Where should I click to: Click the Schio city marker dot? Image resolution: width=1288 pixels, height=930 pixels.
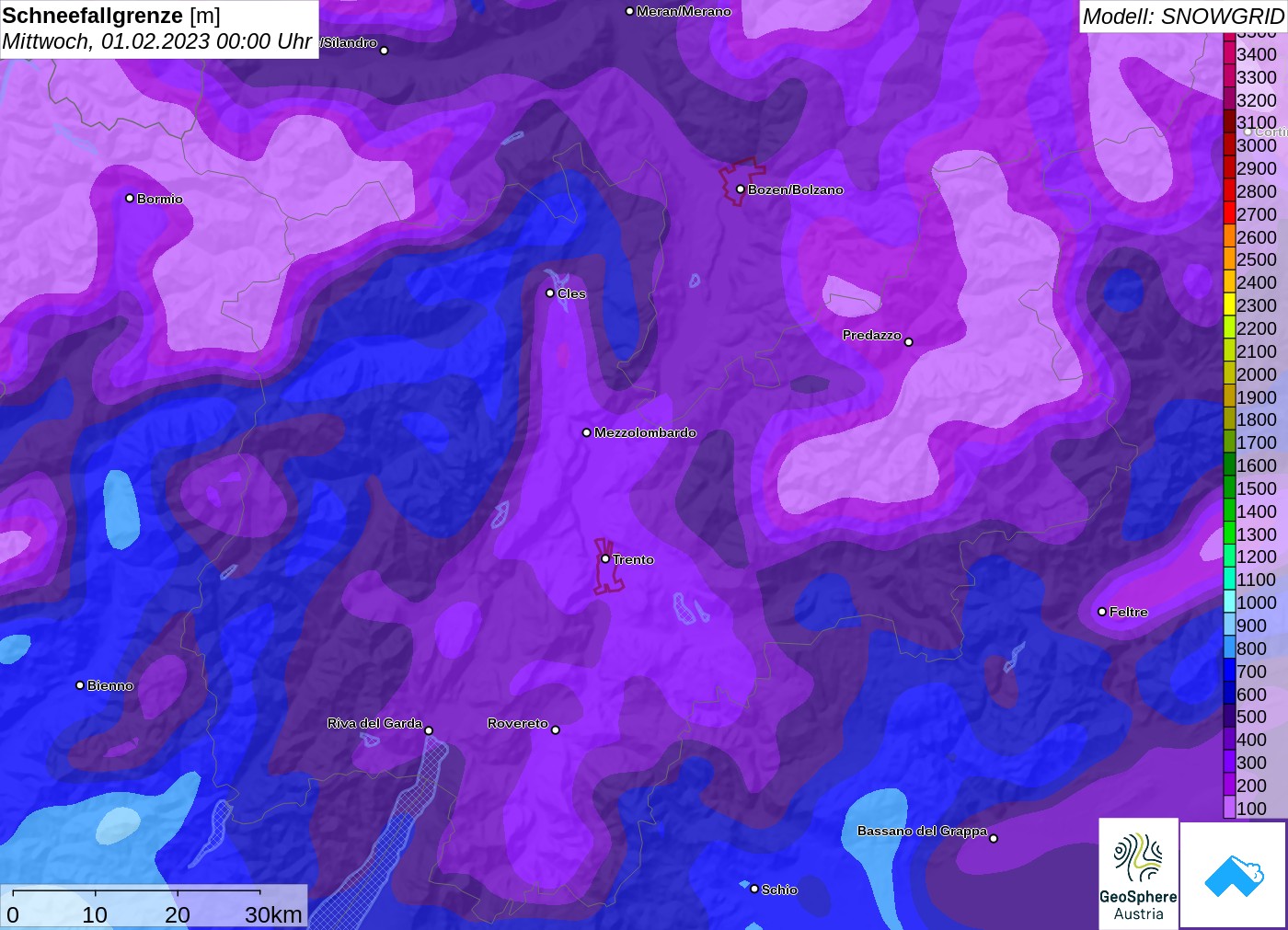tap(754, 889)
